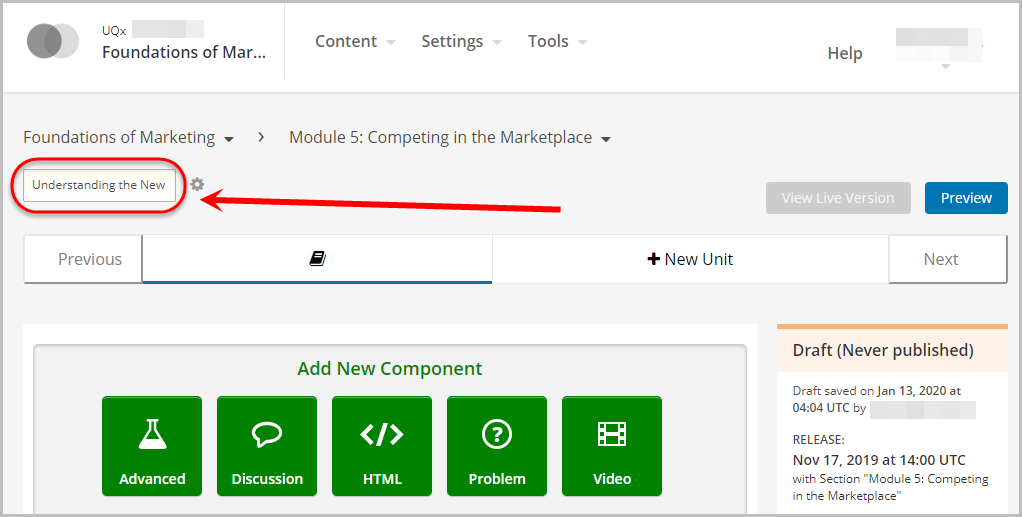Viewport: 1022px width, 517px height.
Task: Go to the Previous unit
Action: tap(83, 259)
